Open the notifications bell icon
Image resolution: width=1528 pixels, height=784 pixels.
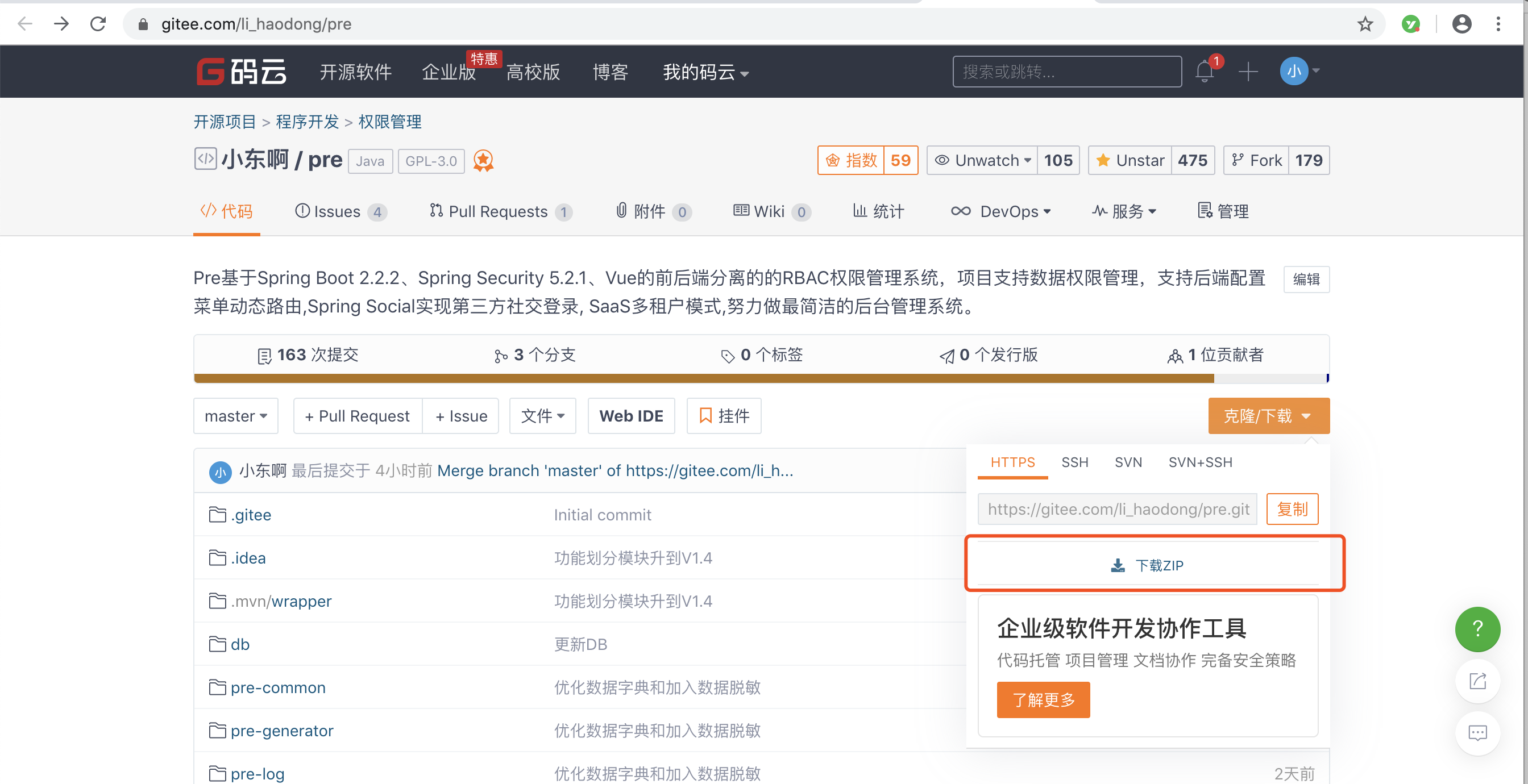click(x=1204, y=71)
